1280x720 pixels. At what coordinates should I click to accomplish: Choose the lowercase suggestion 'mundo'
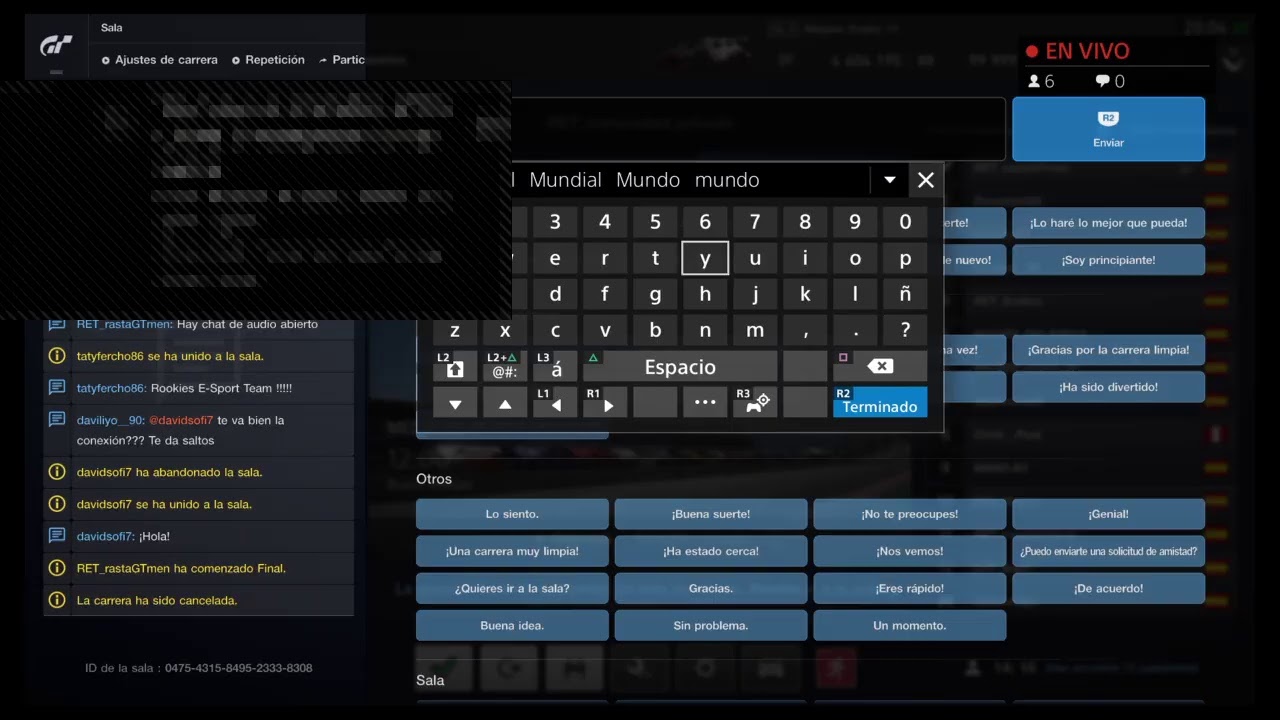coord(727,180)
